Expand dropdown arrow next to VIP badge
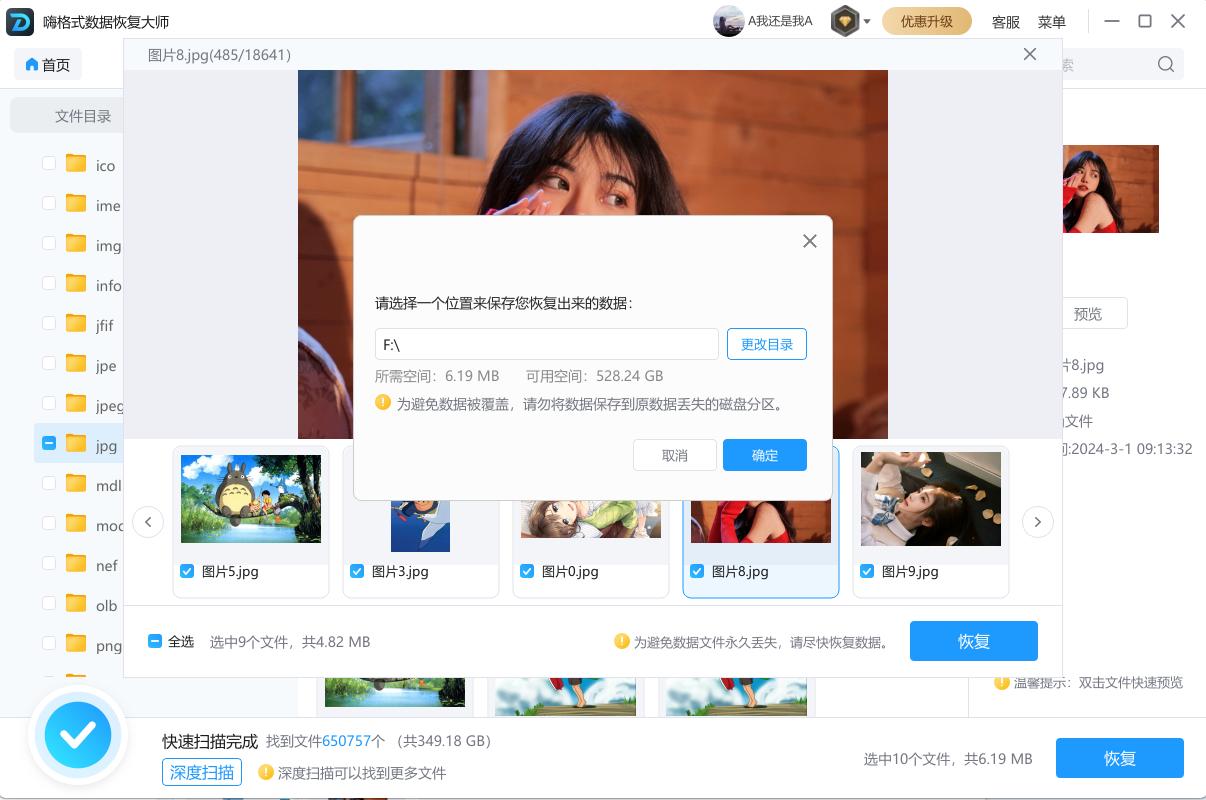The height and width of the screenshot is (800, 1206). click(867, 22)
